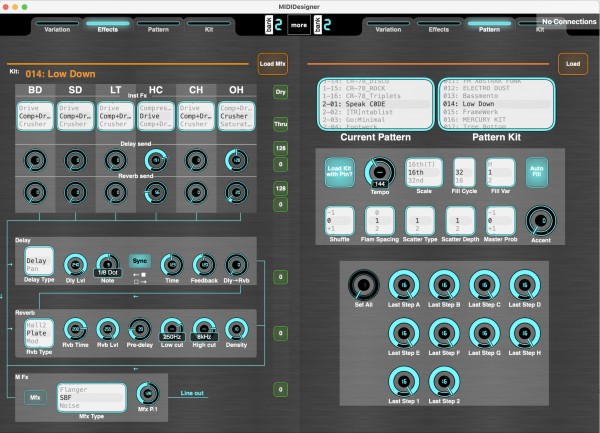600x433 pixels.
Task: Click the Last Step E knob
Action: pyautogui.click(x=404, y=333)
